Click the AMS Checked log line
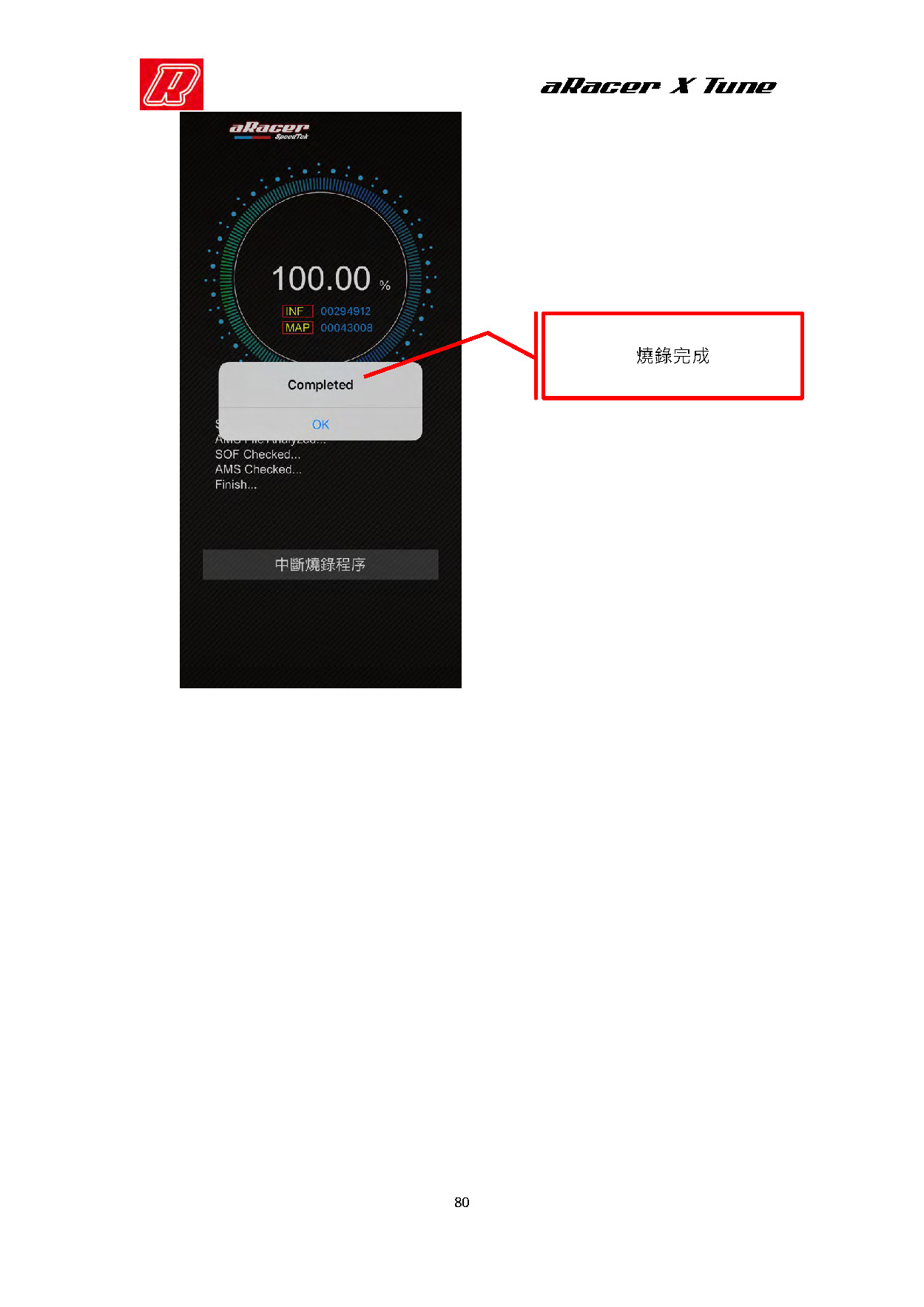This screenshot has height=1307, width=924. tap(258, 469)
